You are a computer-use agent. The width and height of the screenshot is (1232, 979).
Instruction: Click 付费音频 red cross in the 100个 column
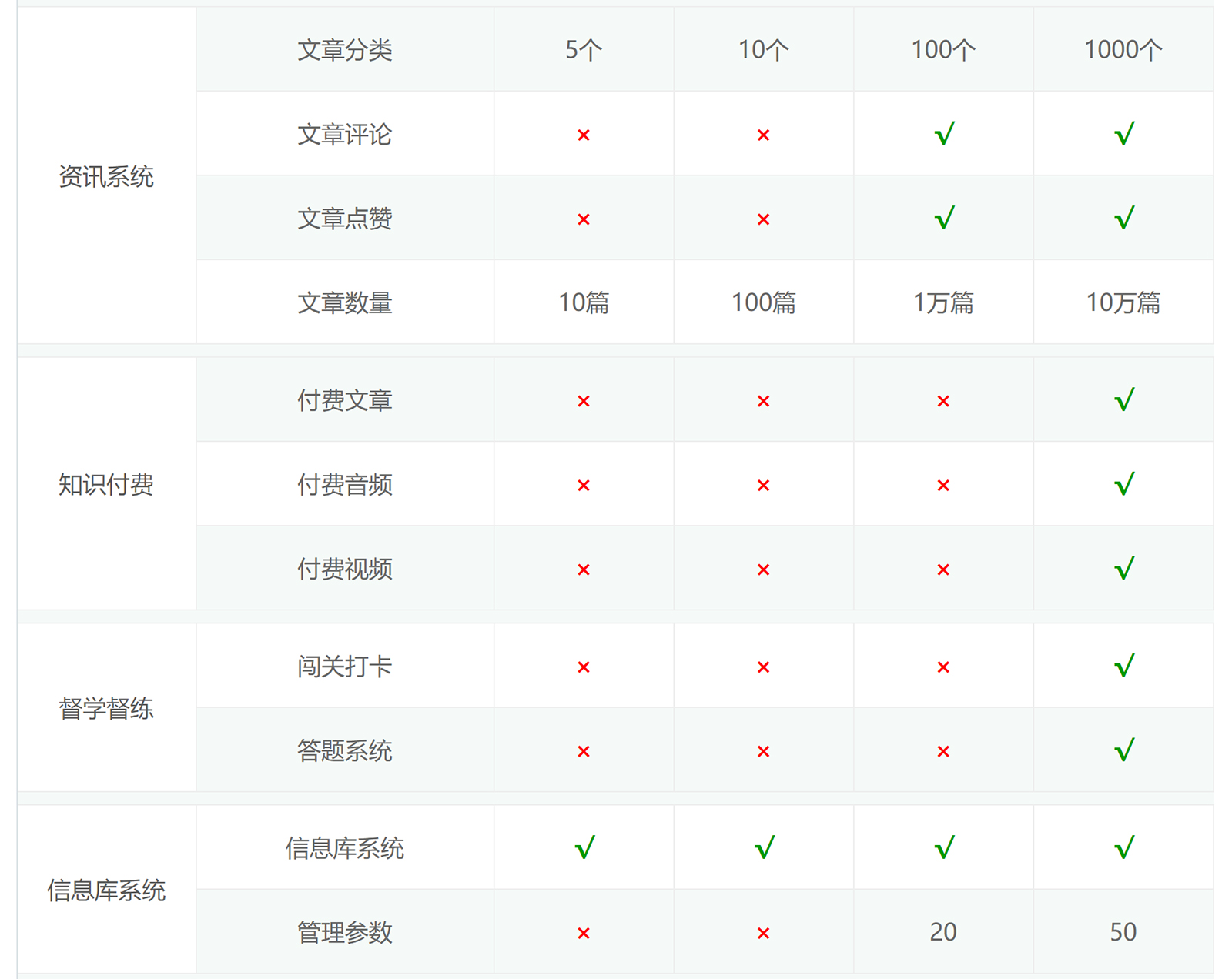point(943,486)
